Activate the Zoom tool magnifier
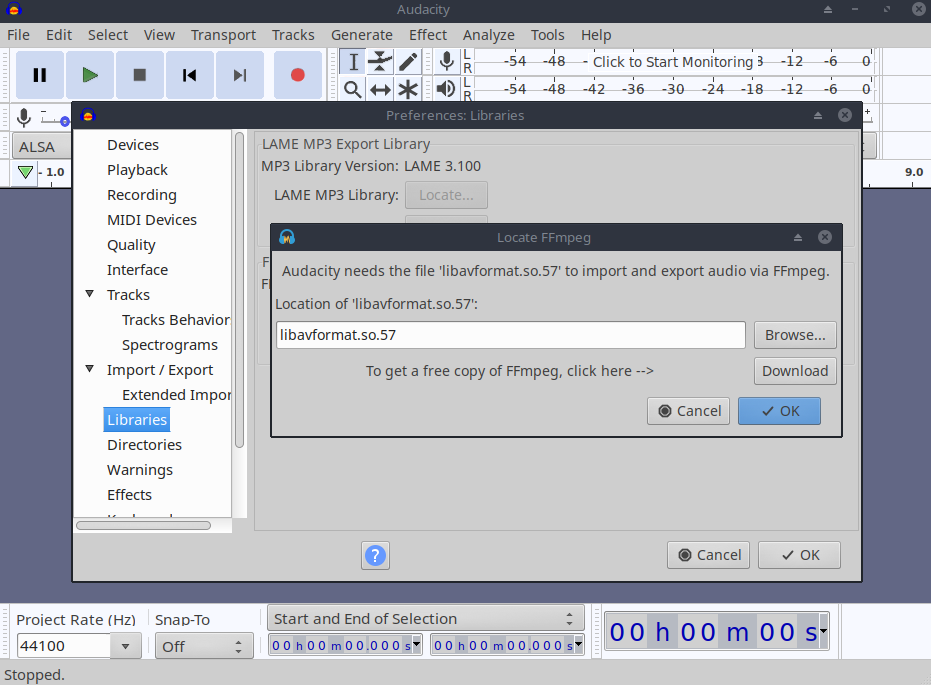Image resolution: width=931 pixels, height=685 pixels. pyautogui.click(x=352, y=89)
